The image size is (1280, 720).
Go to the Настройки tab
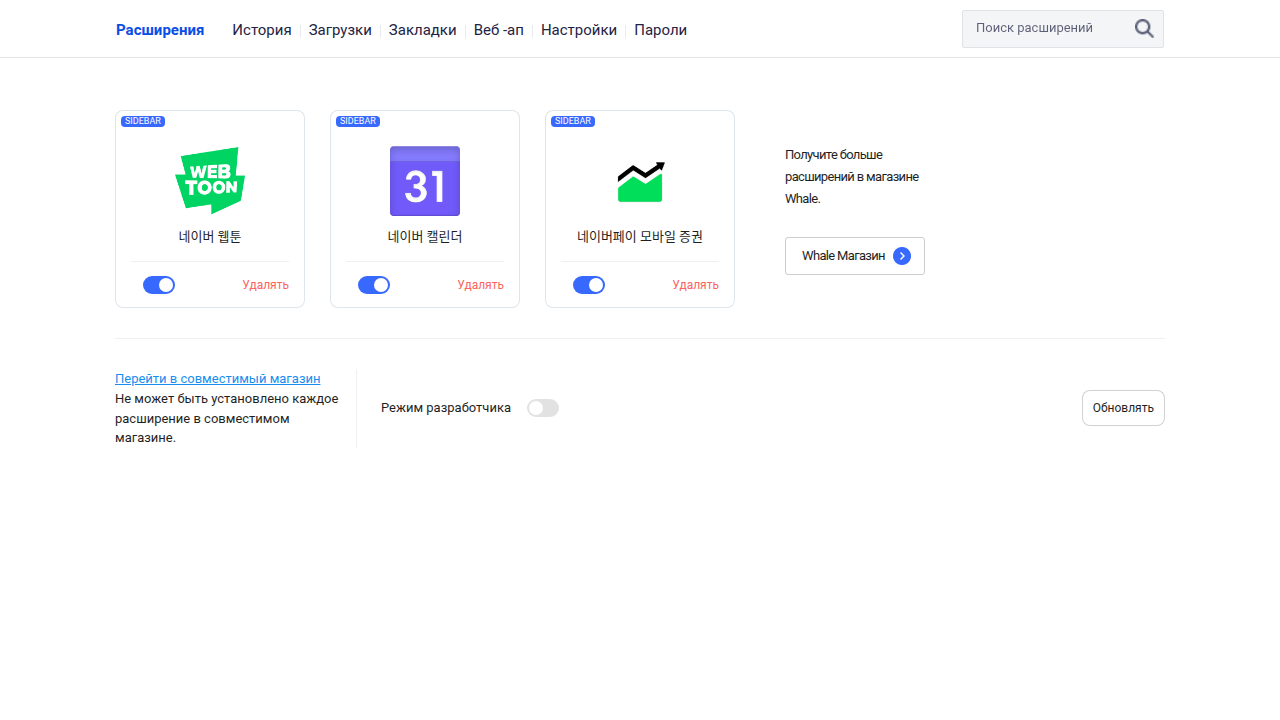pos(579,30)
